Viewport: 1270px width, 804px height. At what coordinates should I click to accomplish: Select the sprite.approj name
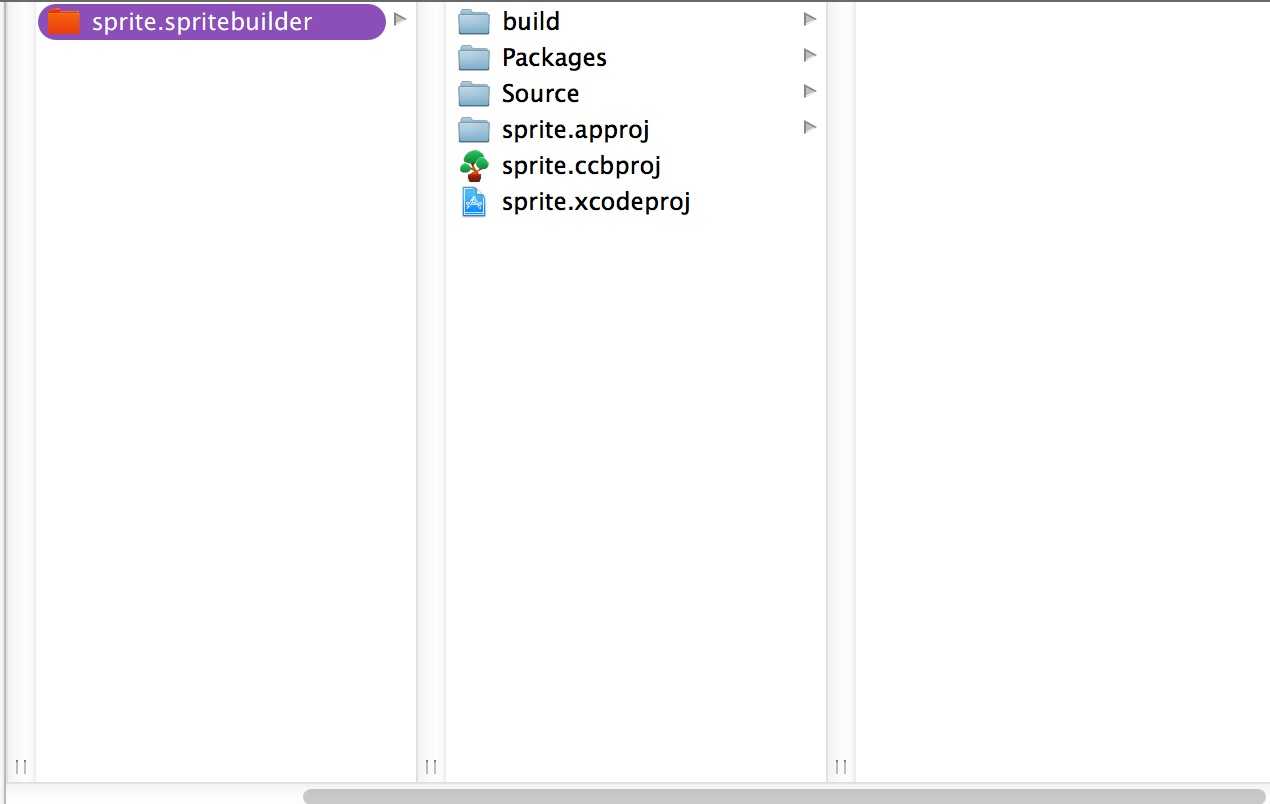pyautogui.click(x=576, y=130)
